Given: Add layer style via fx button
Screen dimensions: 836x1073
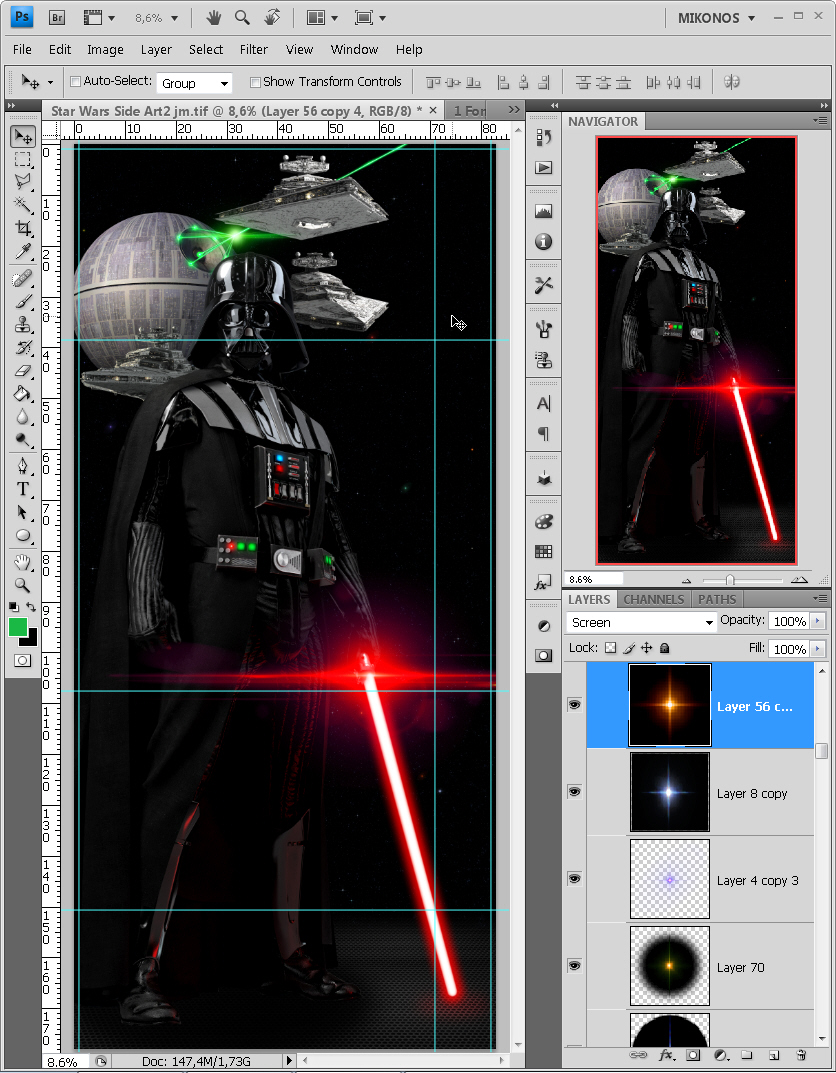Looking at the screenshot, I should tap(666, 1055).
